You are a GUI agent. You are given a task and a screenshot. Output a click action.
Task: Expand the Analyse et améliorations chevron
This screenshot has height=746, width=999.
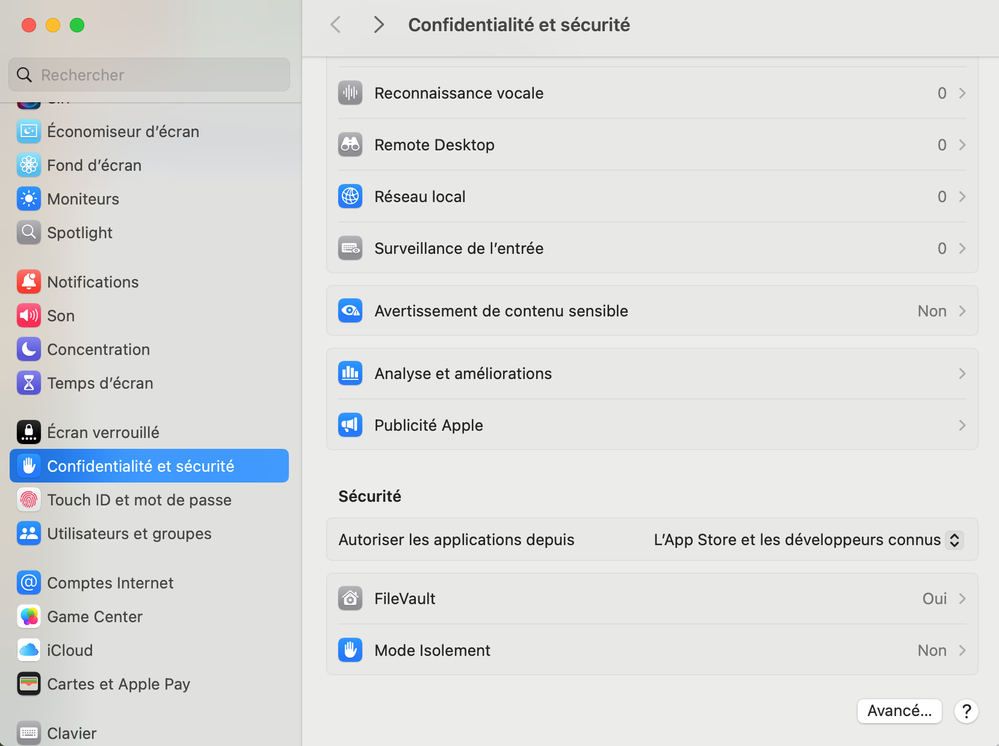[x=962, y=373]
